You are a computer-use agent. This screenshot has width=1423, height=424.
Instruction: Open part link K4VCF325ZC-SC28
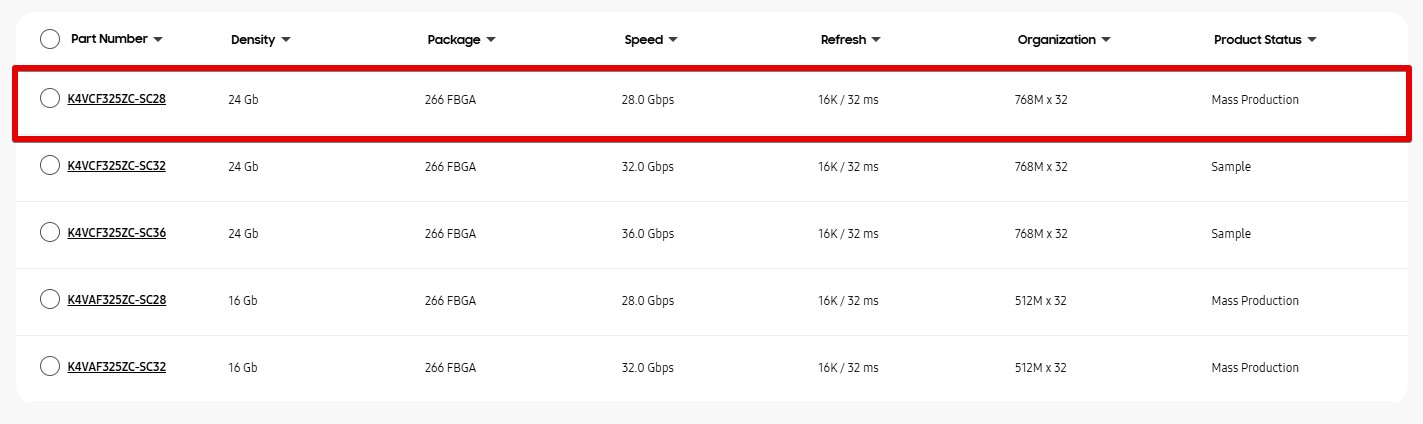coord(116,99)
